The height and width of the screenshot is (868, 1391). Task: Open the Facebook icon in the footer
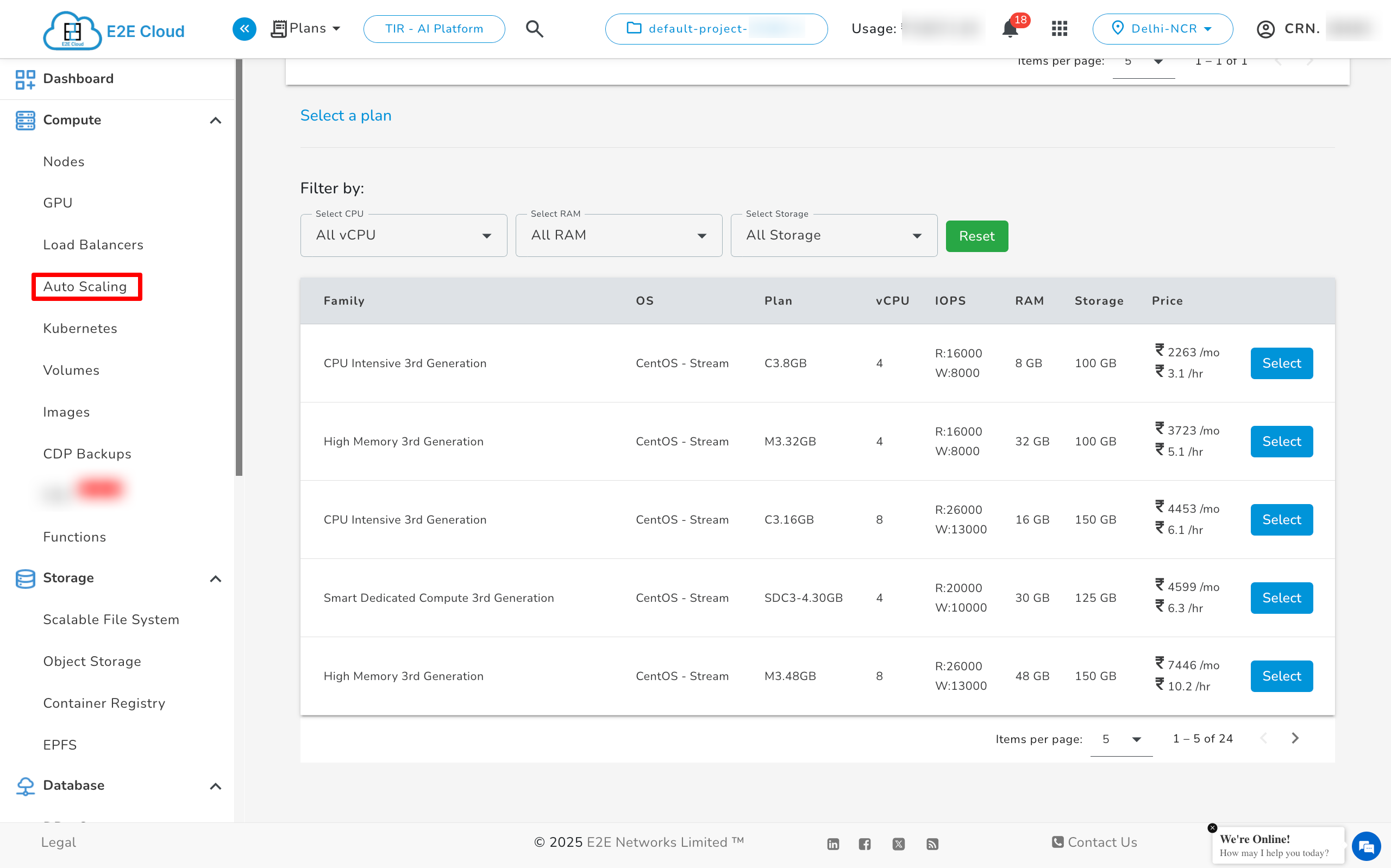pyautogui.click(x=864, y=844)
